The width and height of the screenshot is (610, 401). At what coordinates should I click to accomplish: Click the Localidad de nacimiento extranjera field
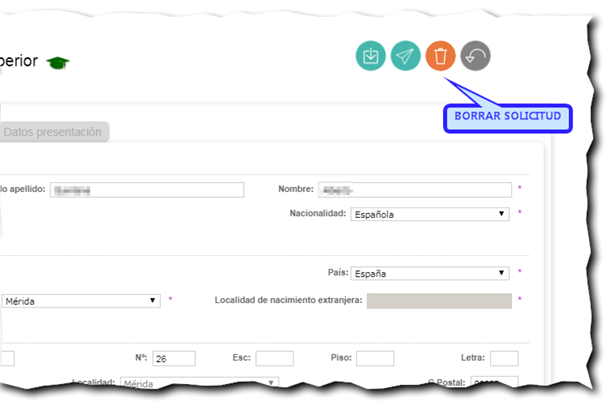(439, 300)
